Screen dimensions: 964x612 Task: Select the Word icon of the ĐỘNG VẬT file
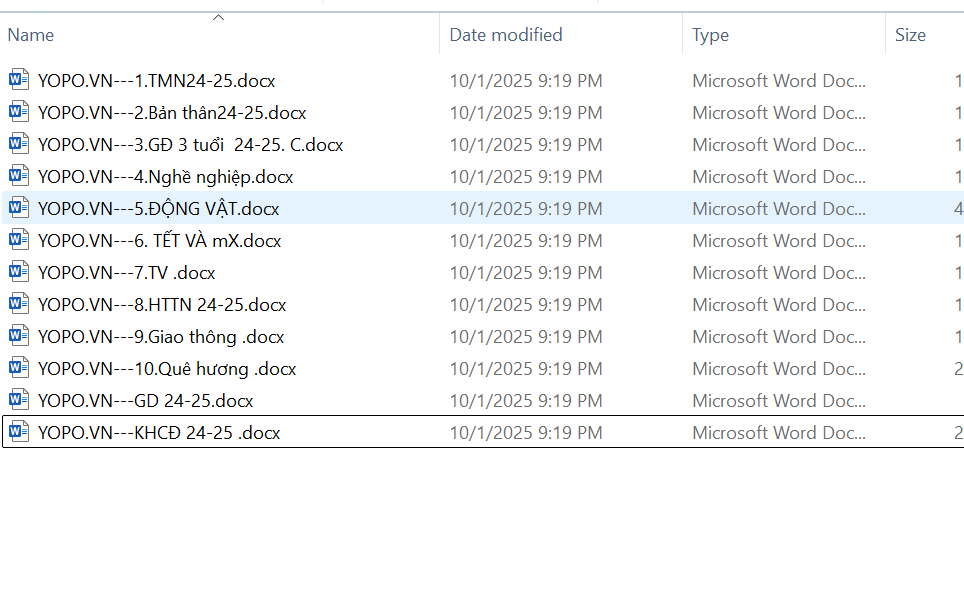(19, 208)
